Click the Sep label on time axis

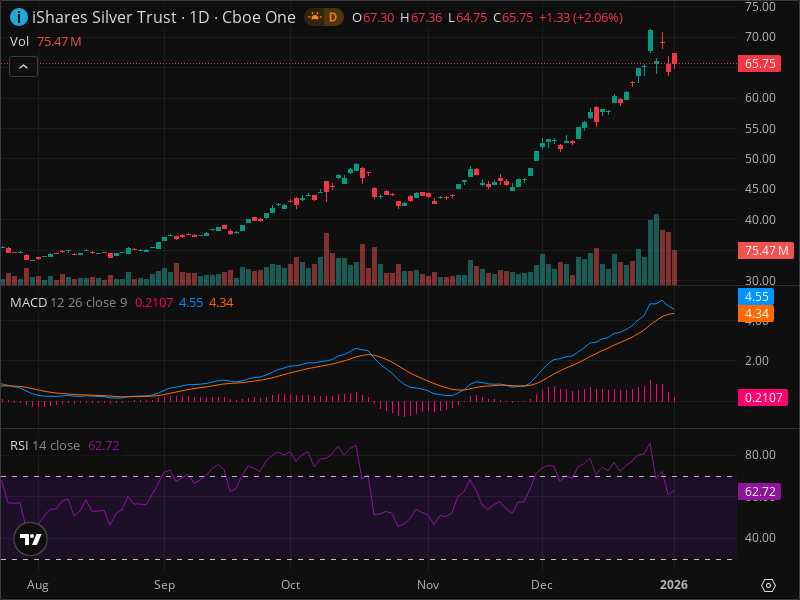click(164, 585)
